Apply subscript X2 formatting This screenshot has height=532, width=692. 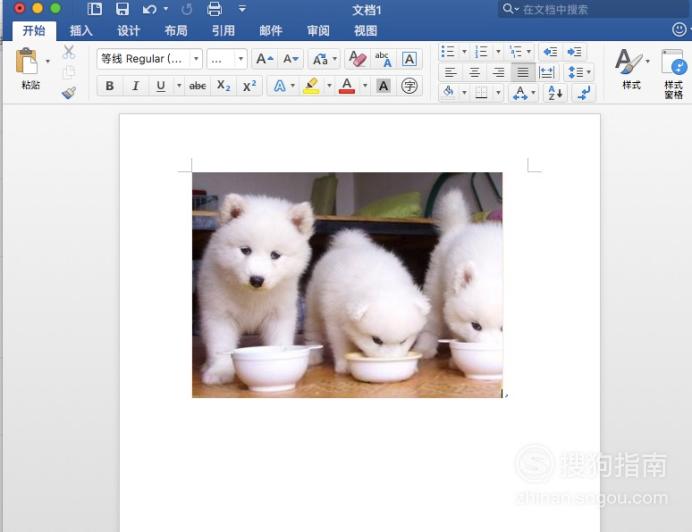[x=223, y=86]
